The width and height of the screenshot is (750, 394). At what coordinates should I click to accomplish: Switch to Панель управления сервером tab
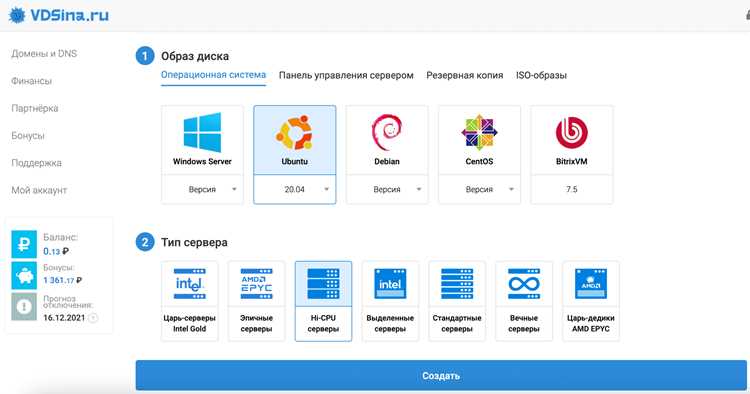[x=346, y=76]
